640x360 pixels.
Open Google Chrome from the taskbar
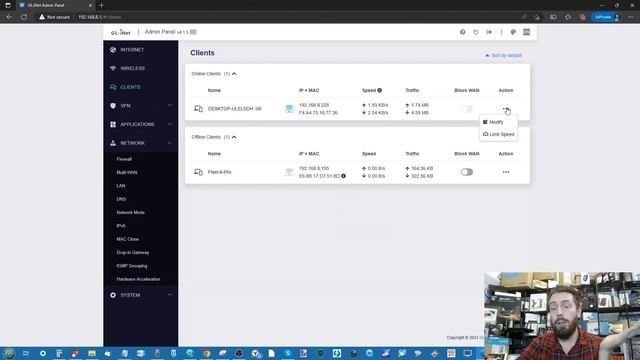[x=207, y=353]
